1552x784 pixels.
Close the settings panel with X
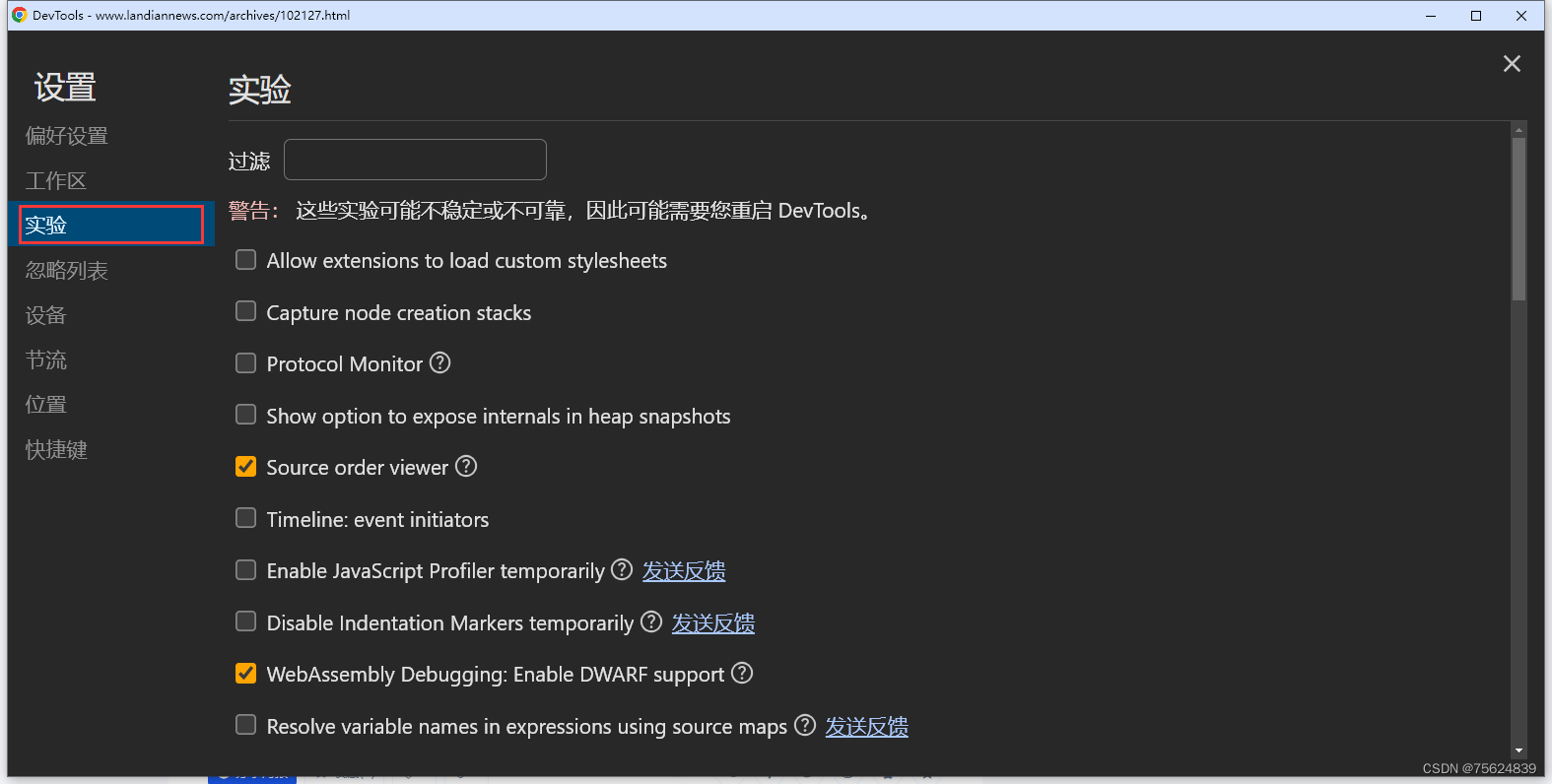1512,64
